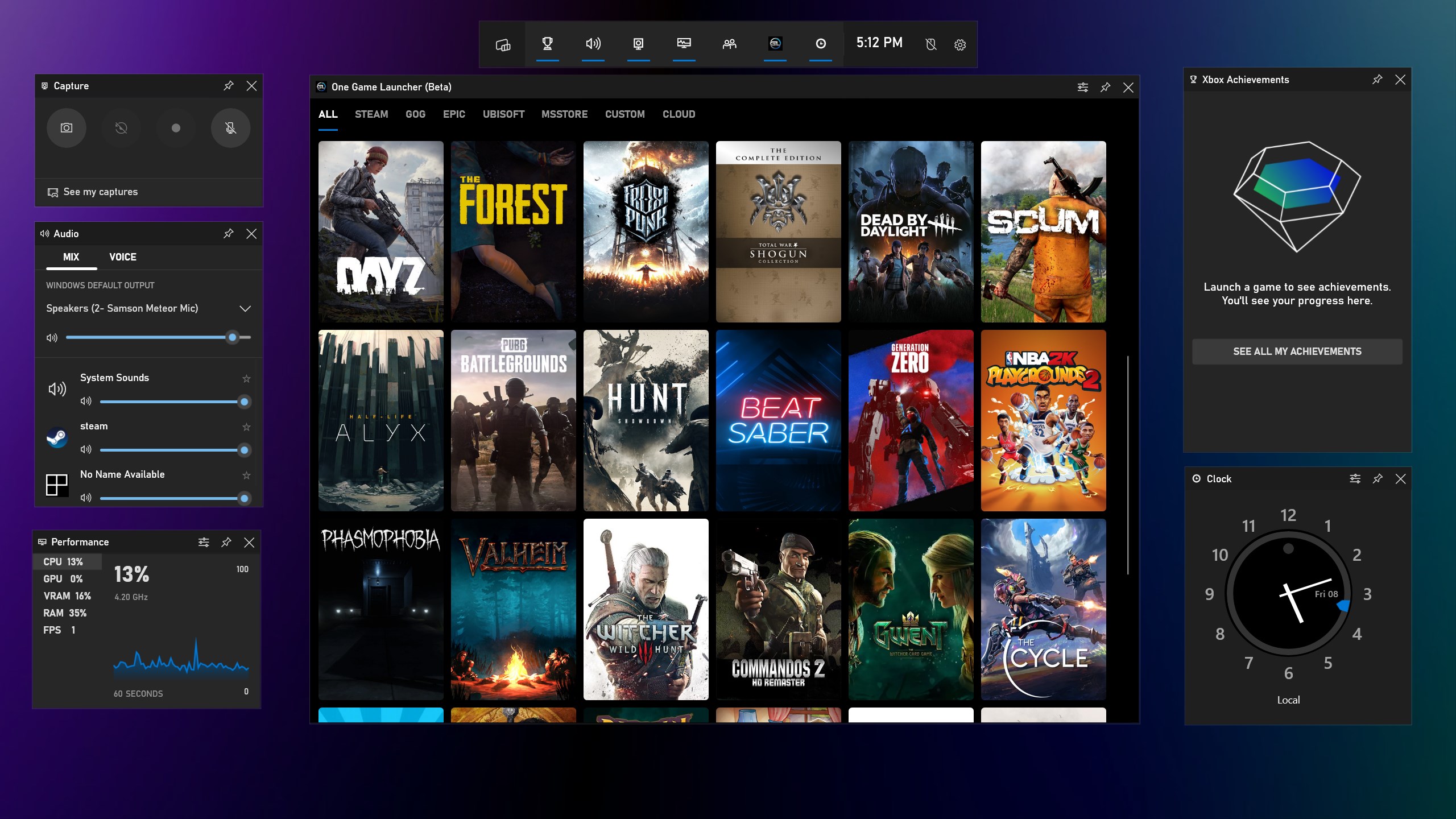The image size is (1456, 819).
Task: Start recording with the record button
Action: point(176,128)
